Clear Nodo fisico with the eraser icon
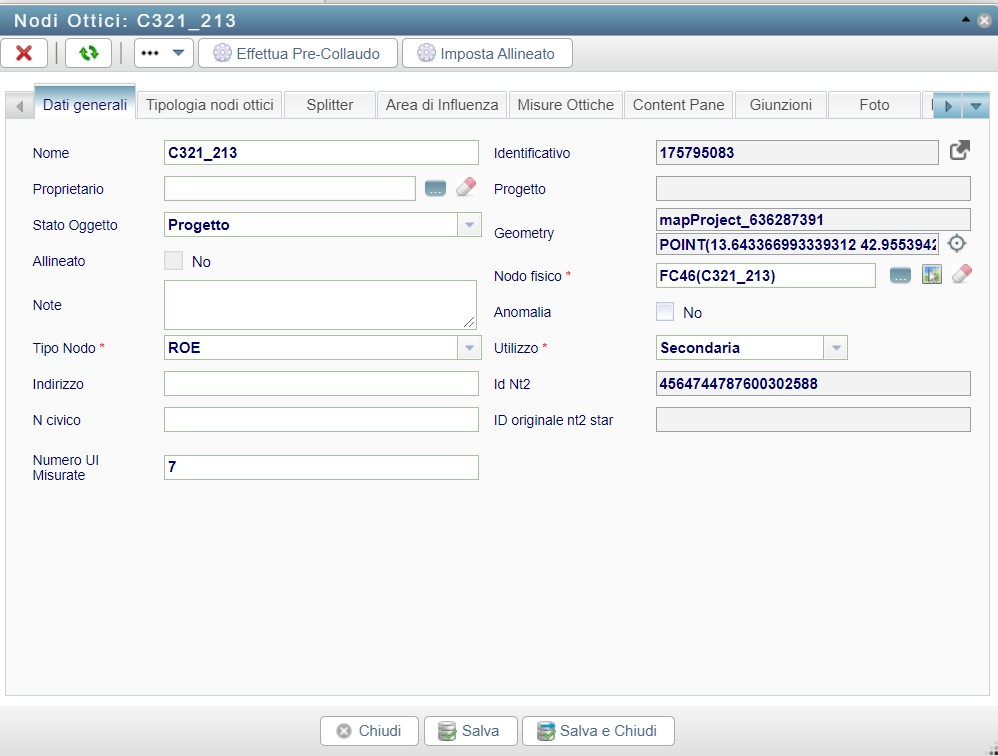The image size is (998, 756). (x=962, y=274)
